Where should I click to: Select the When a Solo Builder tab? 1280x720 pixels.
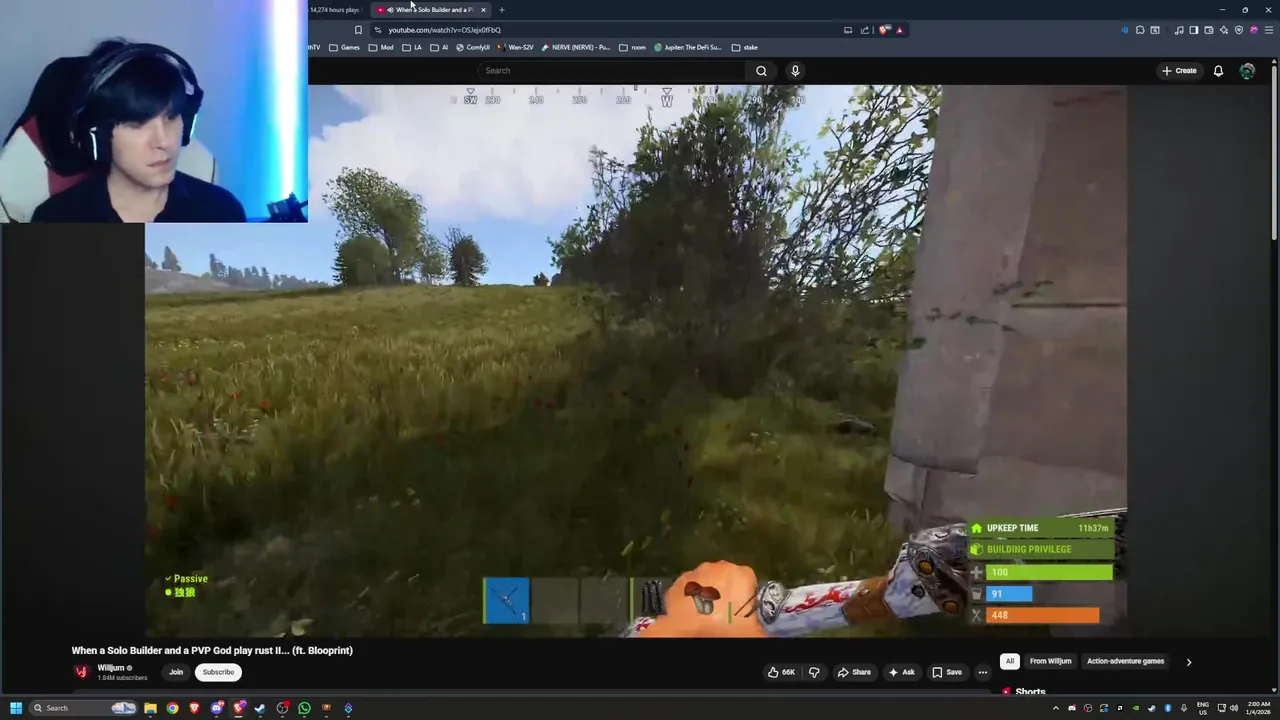click(432, 10)
